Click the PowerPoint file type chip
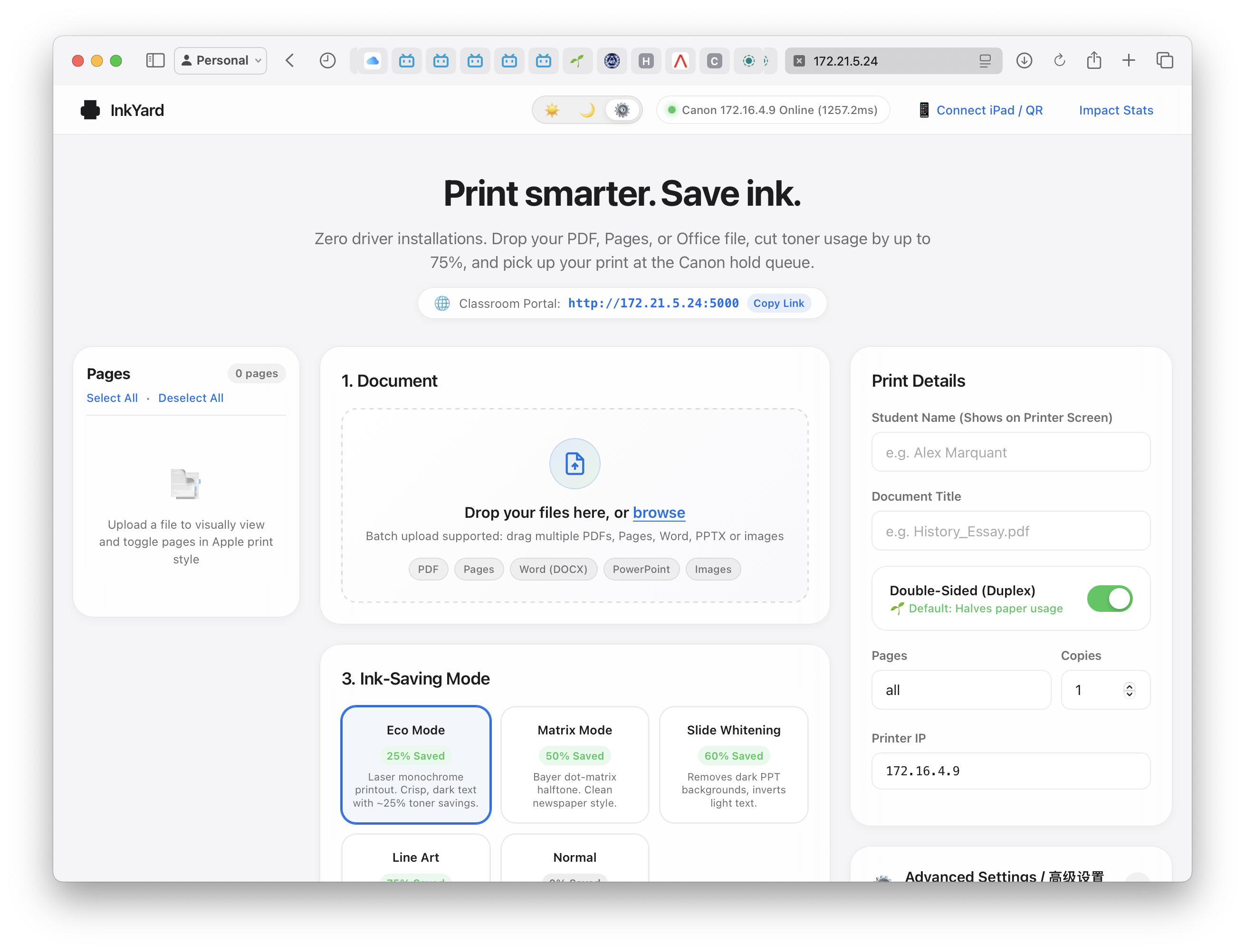Image resolution: width=1245 pixels, height=952 pixels. coord(641,569)
